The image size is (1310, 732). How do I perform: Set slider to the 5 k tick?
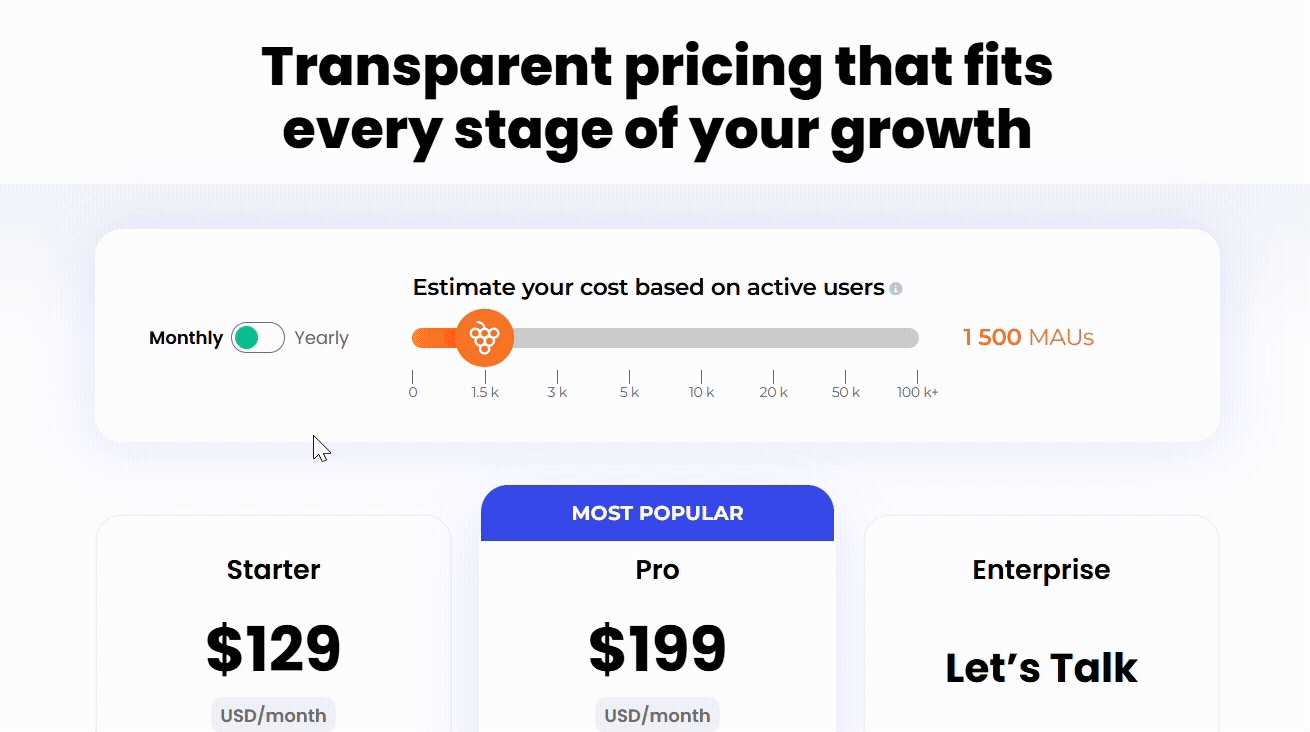pos(629,392)
